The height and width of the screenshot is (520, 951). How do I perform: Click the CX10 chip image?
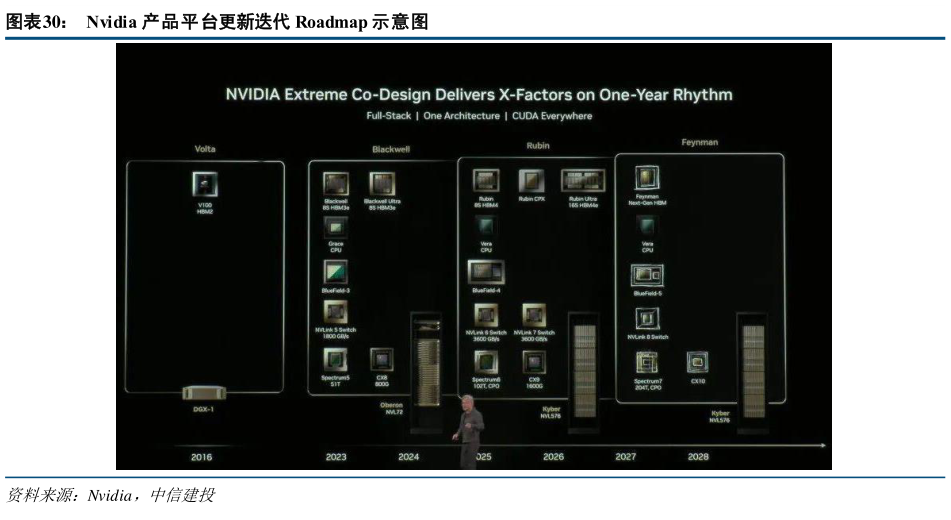click(697, 363)
